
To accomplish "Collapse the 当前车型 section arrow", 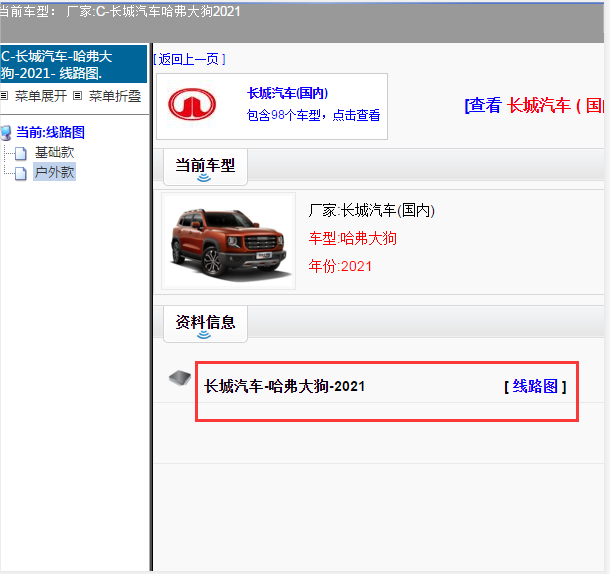I will click(x=204, y=178).
